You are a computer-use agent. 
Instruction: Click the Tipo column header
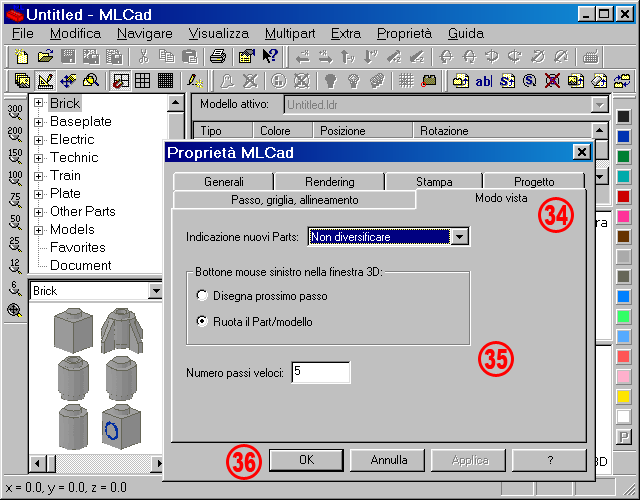pos(222,131)
